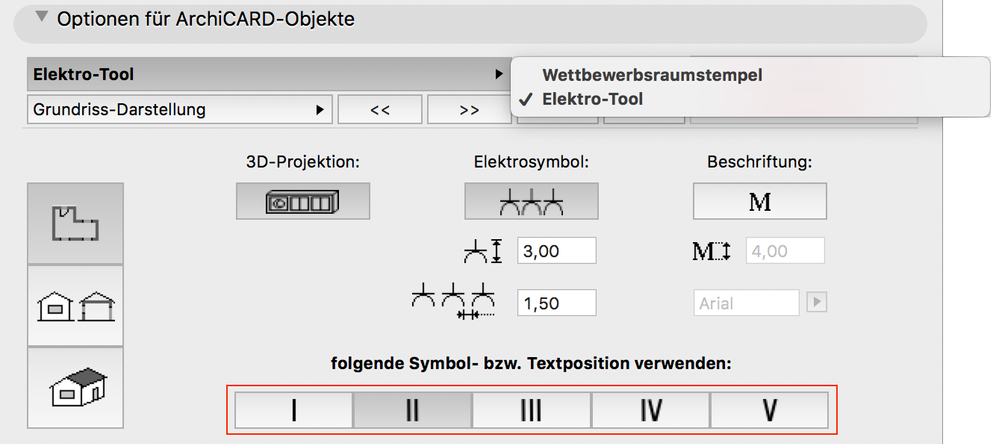Screen dimensions: 999x444
Task: Select symbol position V
Action: point(769,410)
